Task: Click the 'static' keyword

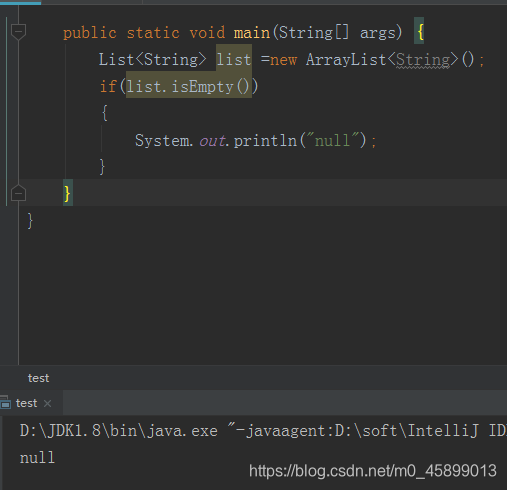Action: (153, 33)
